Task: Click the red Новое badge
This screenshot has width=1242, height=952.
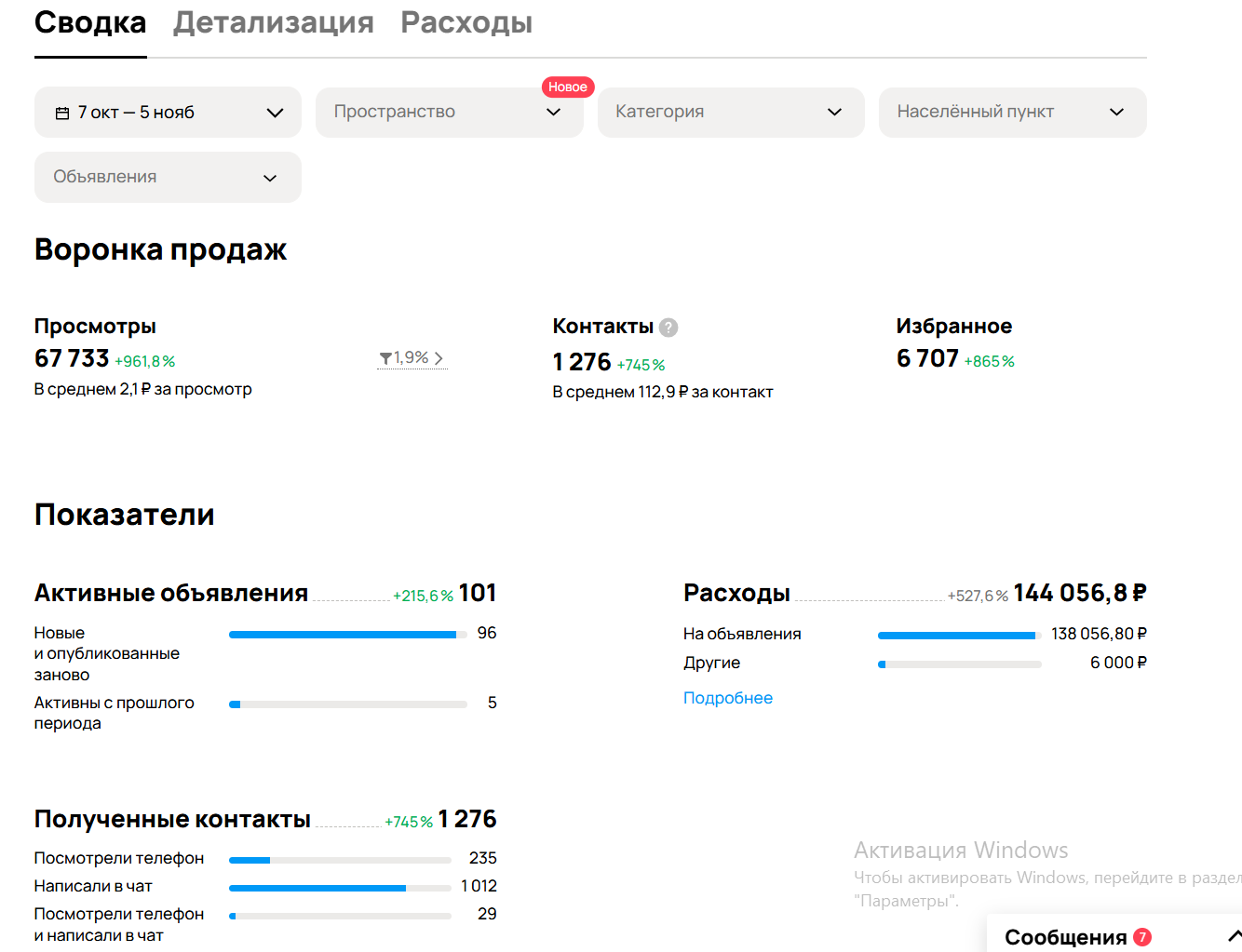Action: coord(568,87)
